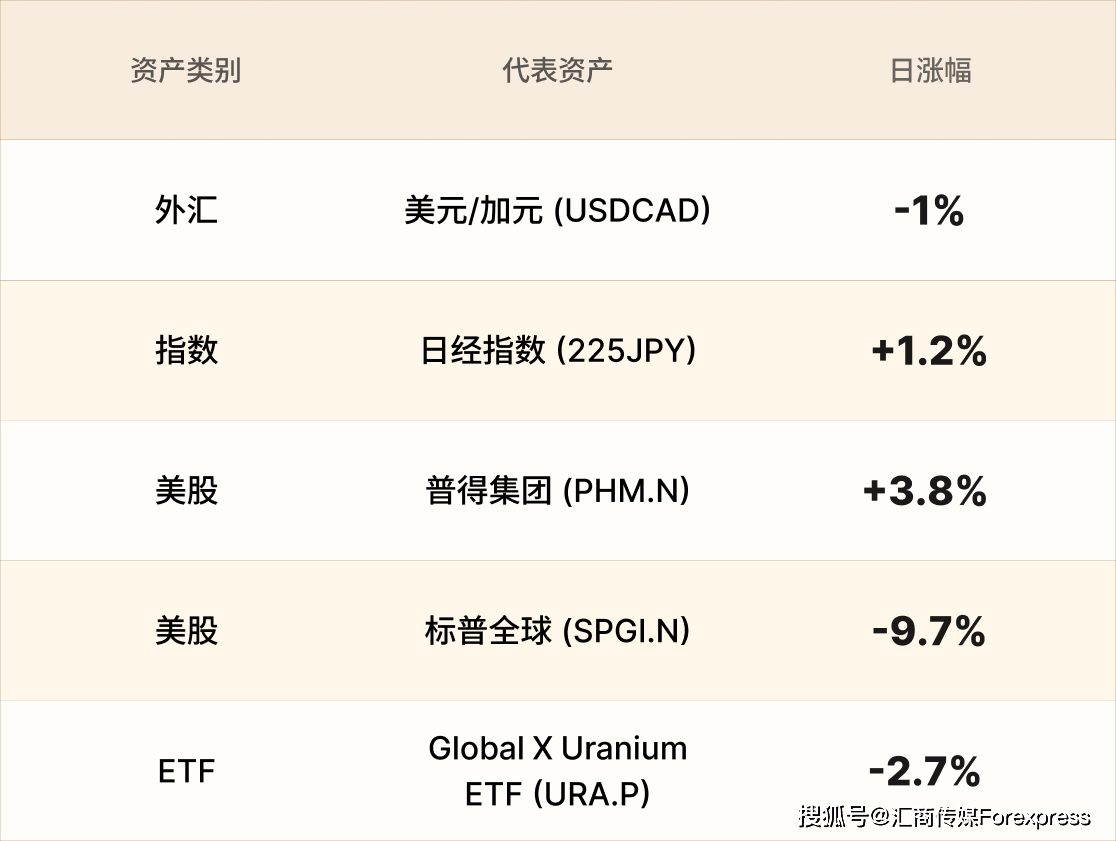The height and width of the screenshot is (841, 1116).
Task: Click the -2.7% daily change value
Action: coord(925,771)
